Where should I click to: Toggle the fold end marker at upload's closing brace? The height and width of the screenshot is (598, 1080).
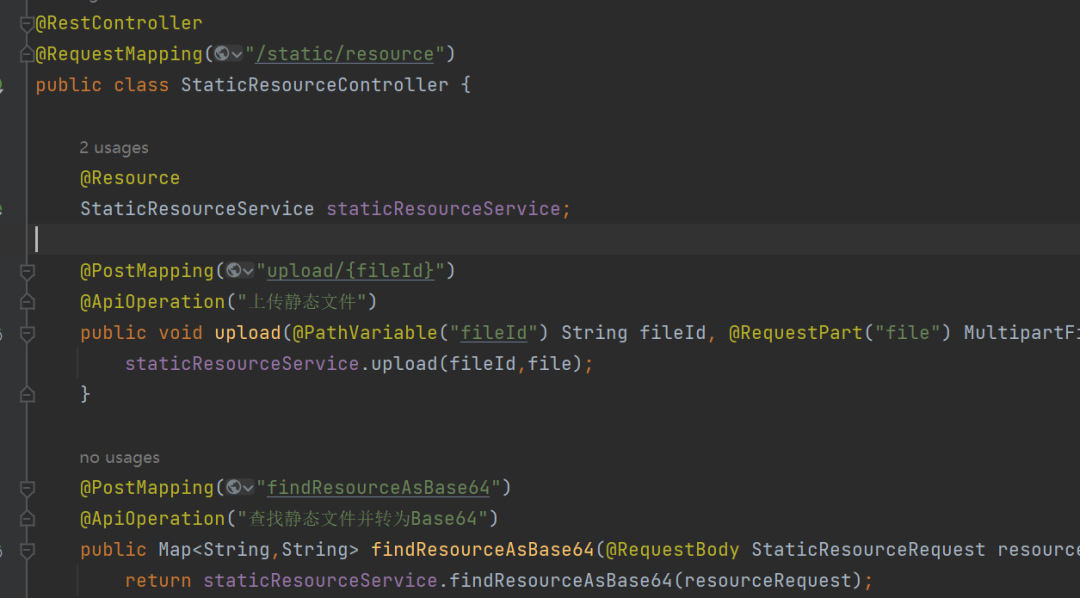click(x=27, y=395)
